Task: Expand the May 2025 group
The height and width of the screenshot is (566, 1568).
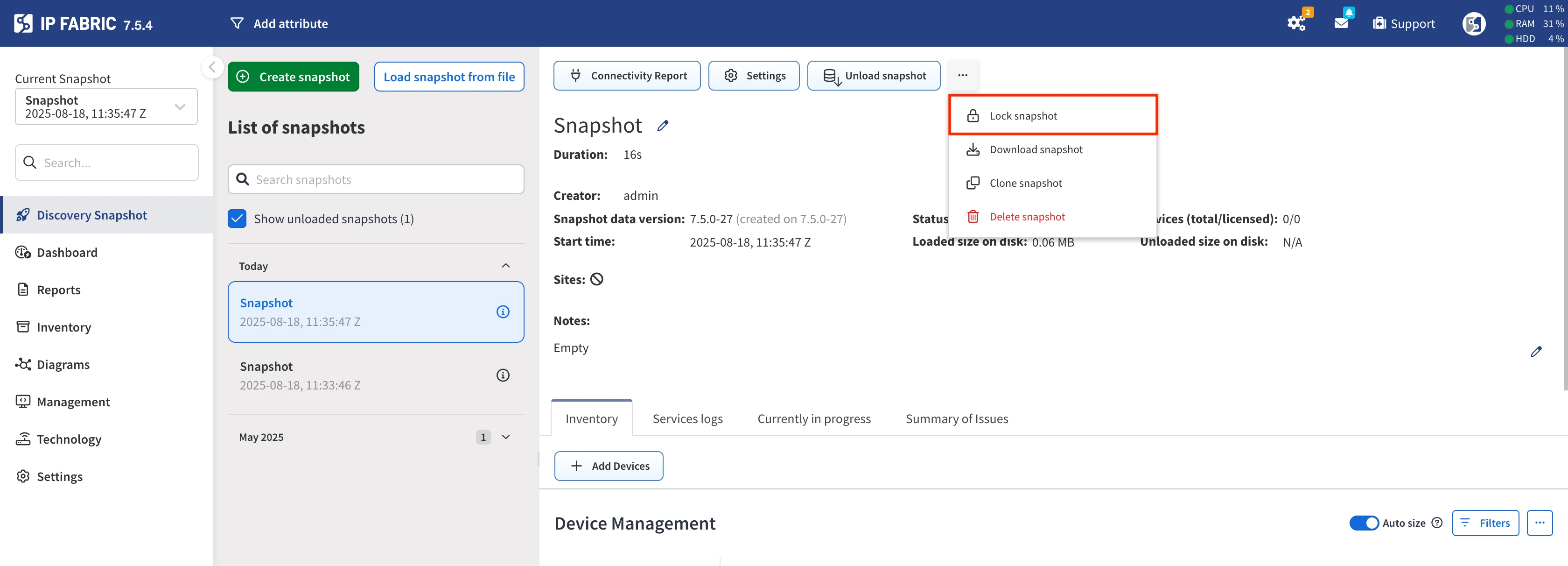Action: pyautogui.click(x=505, y=437)
